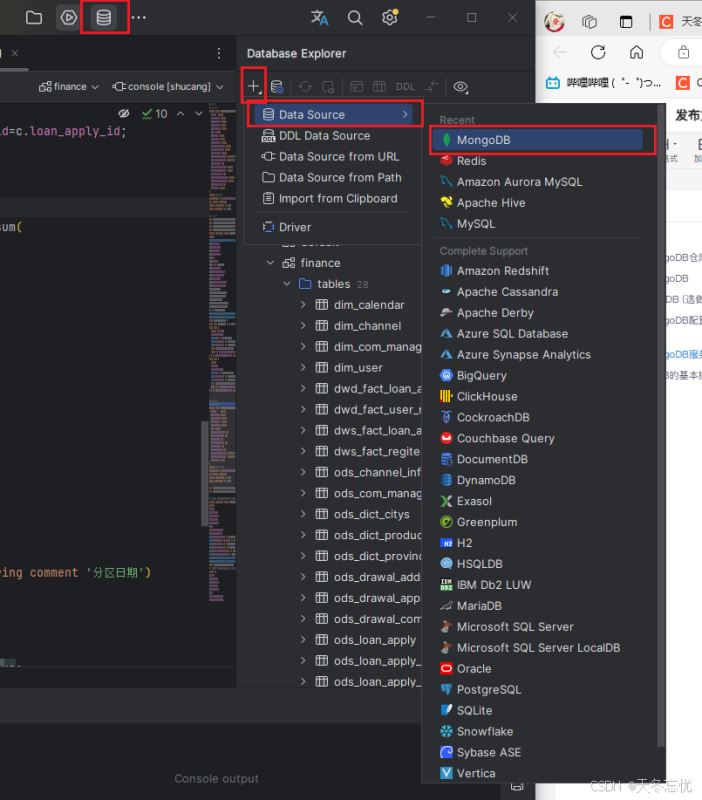Click the translate icon in the title bar

click(x=320, y=17)
